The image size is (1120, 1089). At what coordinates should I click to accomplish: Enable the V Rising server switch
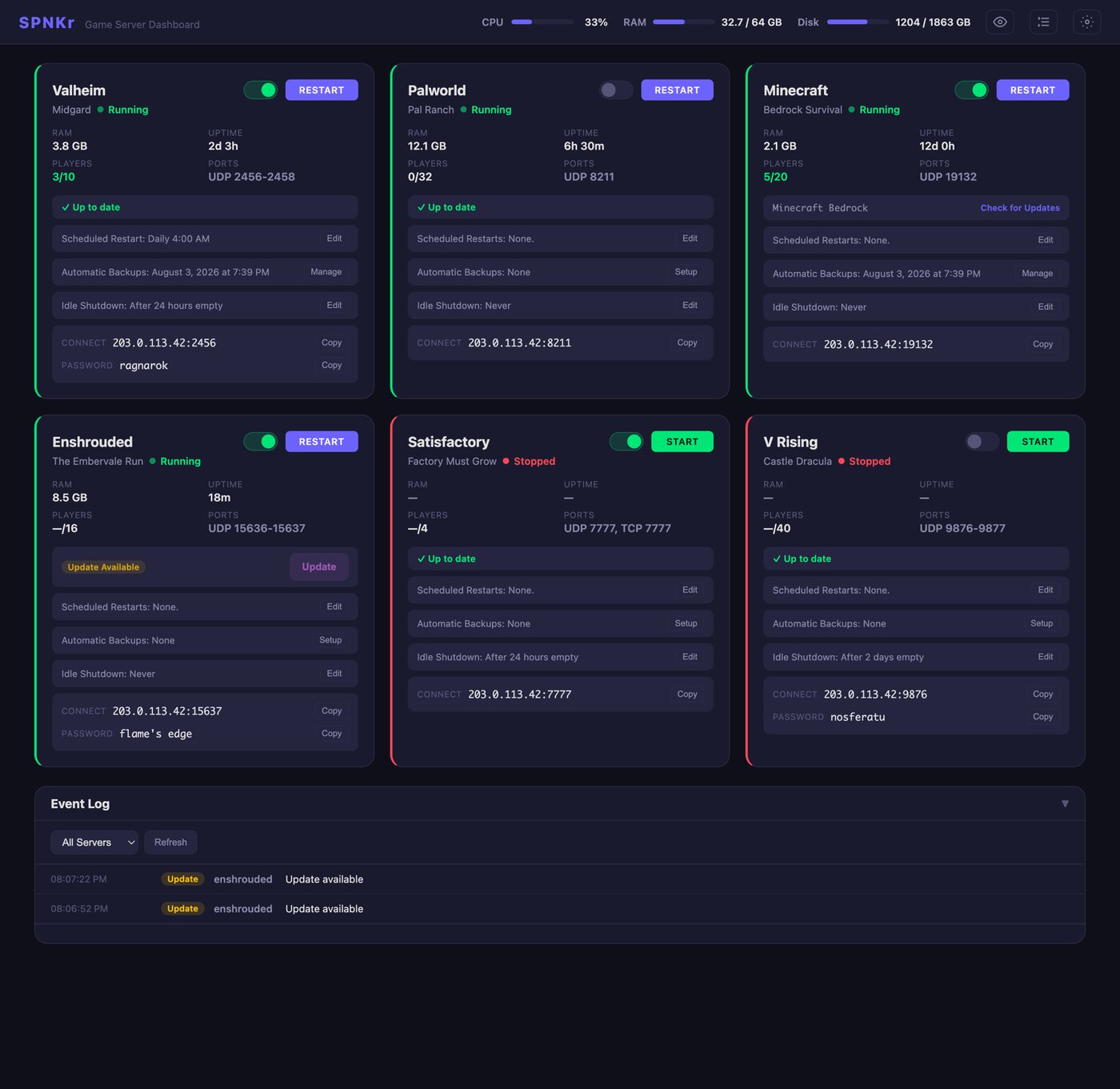(x=982, y=442)
